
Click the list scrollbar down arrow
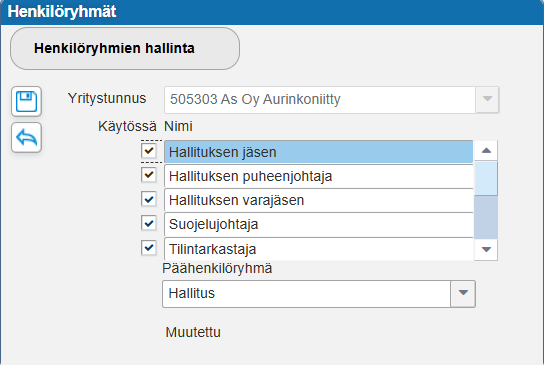tap(486, 249)
